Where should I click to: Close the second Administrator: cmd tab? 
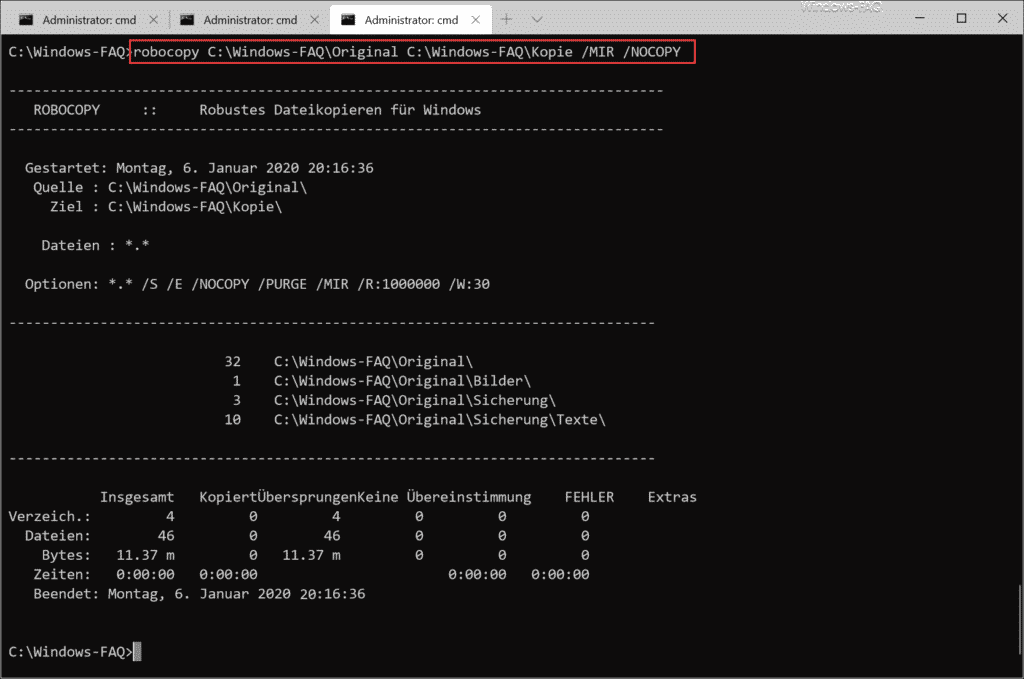(315, 20)
